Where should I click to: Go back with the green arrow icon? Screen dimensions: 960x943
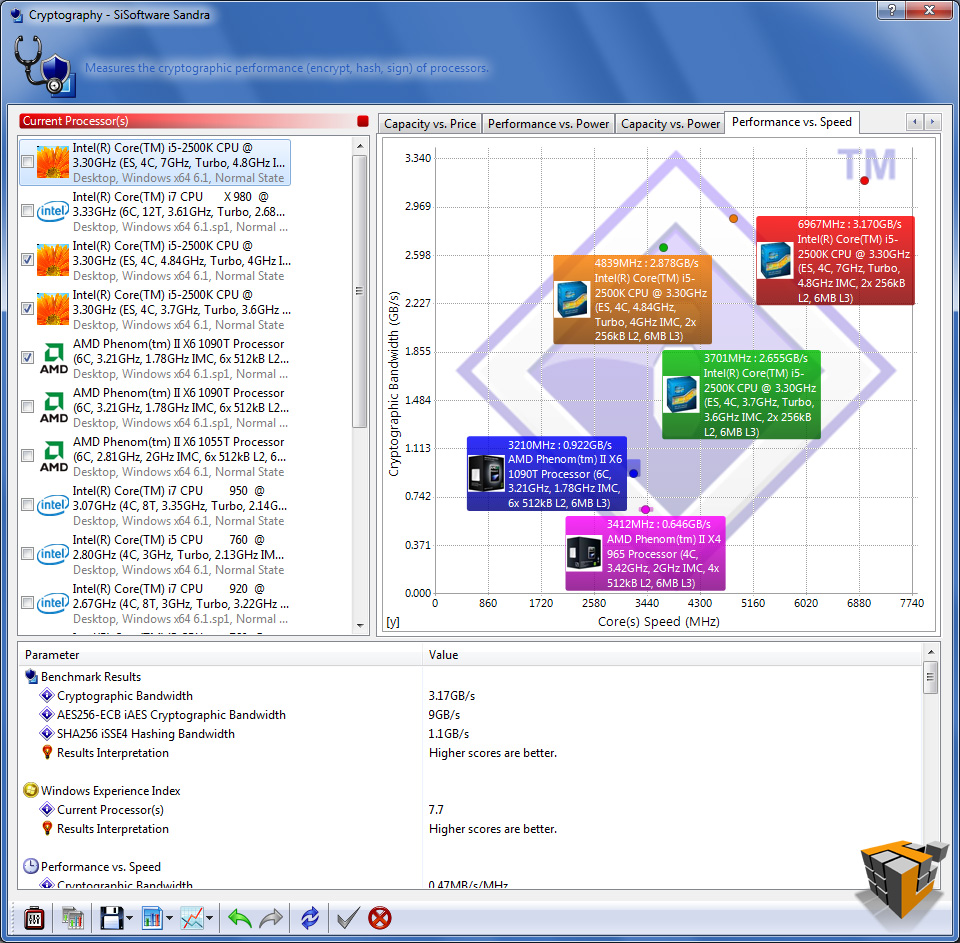(x=239, y=918)
